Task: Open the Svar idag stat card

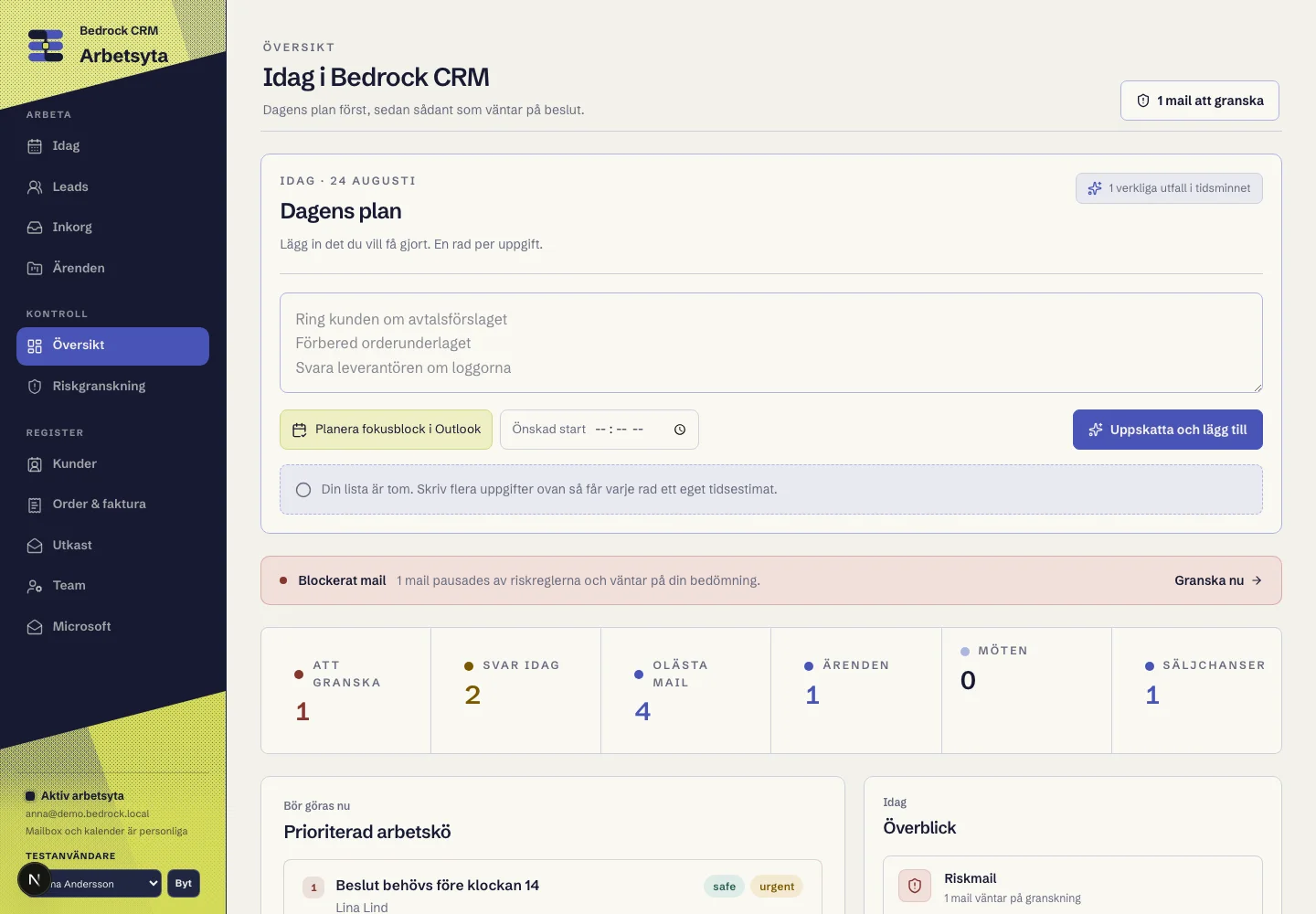Action: (x=516, y=691)
